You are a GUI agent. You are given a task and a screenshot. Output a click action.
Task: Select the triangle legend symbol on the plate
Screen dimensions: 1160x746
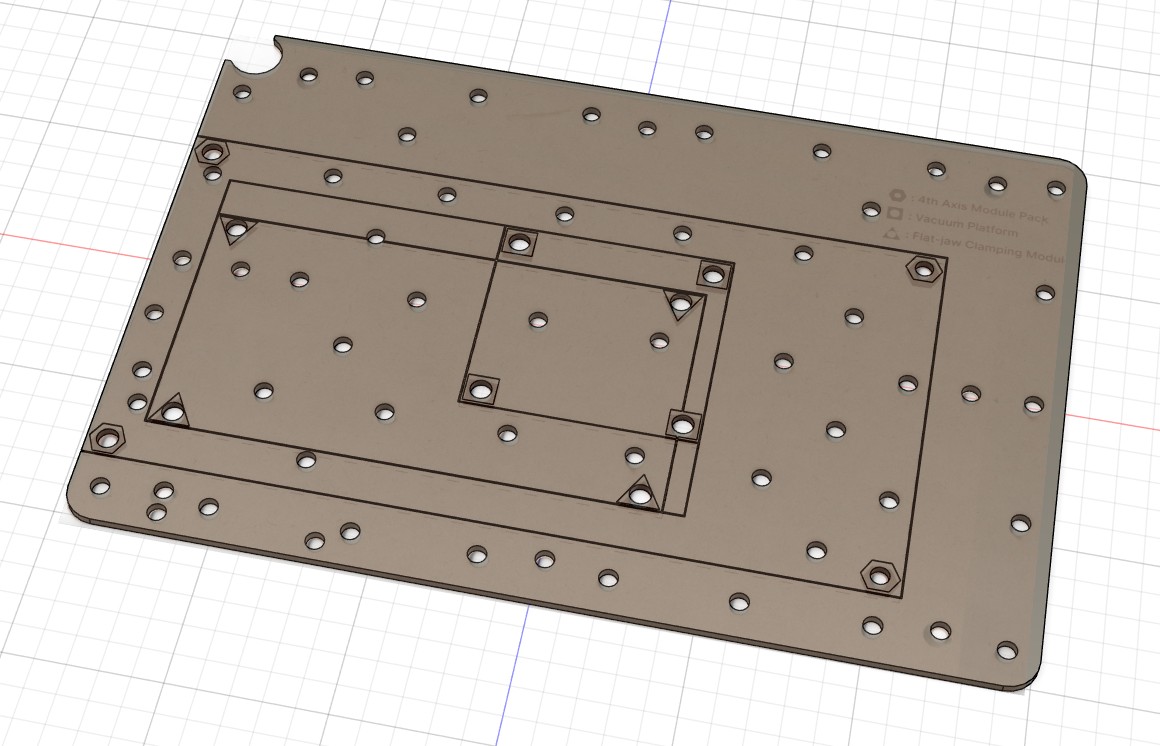click(892, 234)
